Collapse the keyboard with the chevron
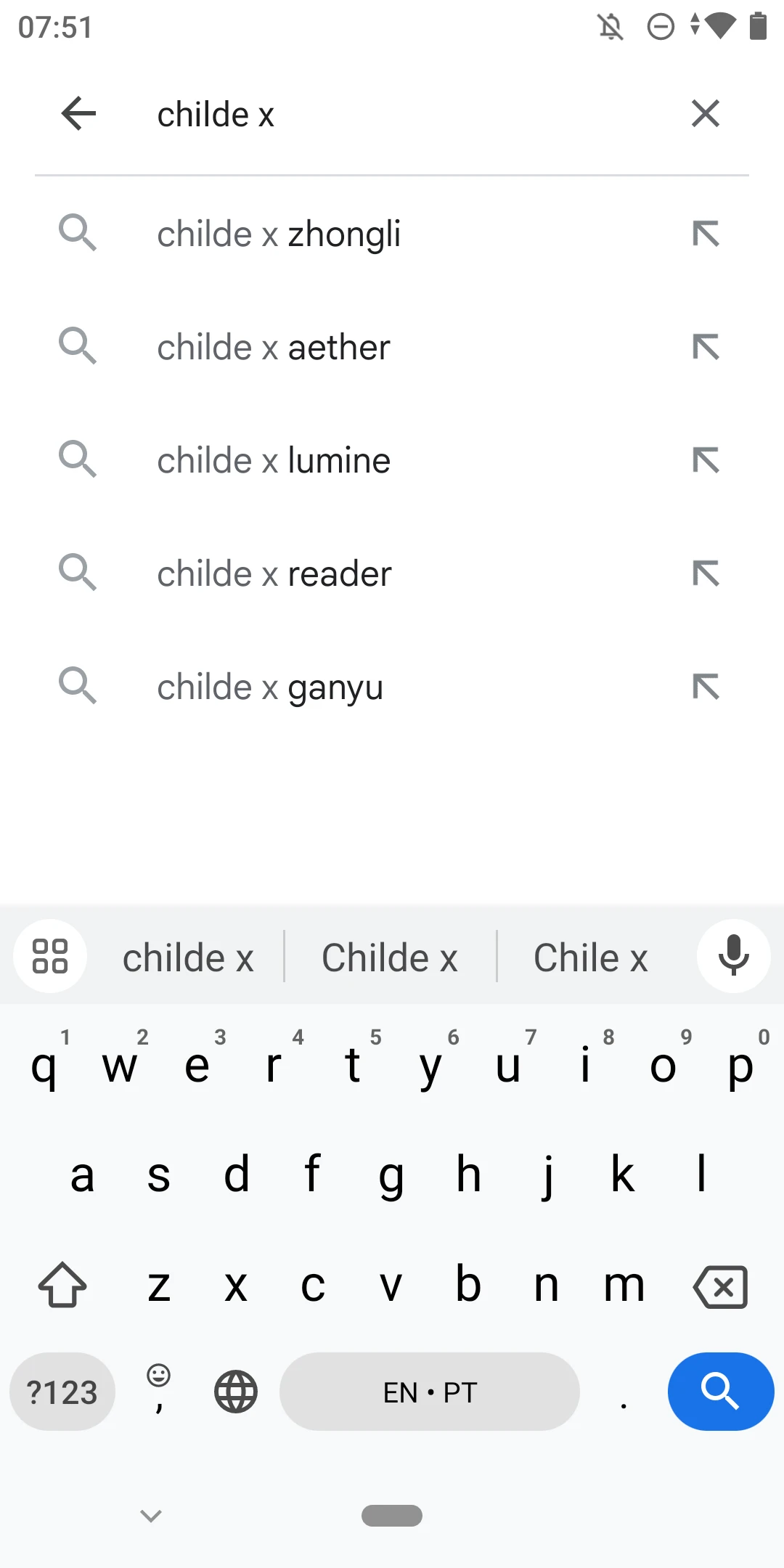The image size is (784, 1568). (x=150, y=1516)
